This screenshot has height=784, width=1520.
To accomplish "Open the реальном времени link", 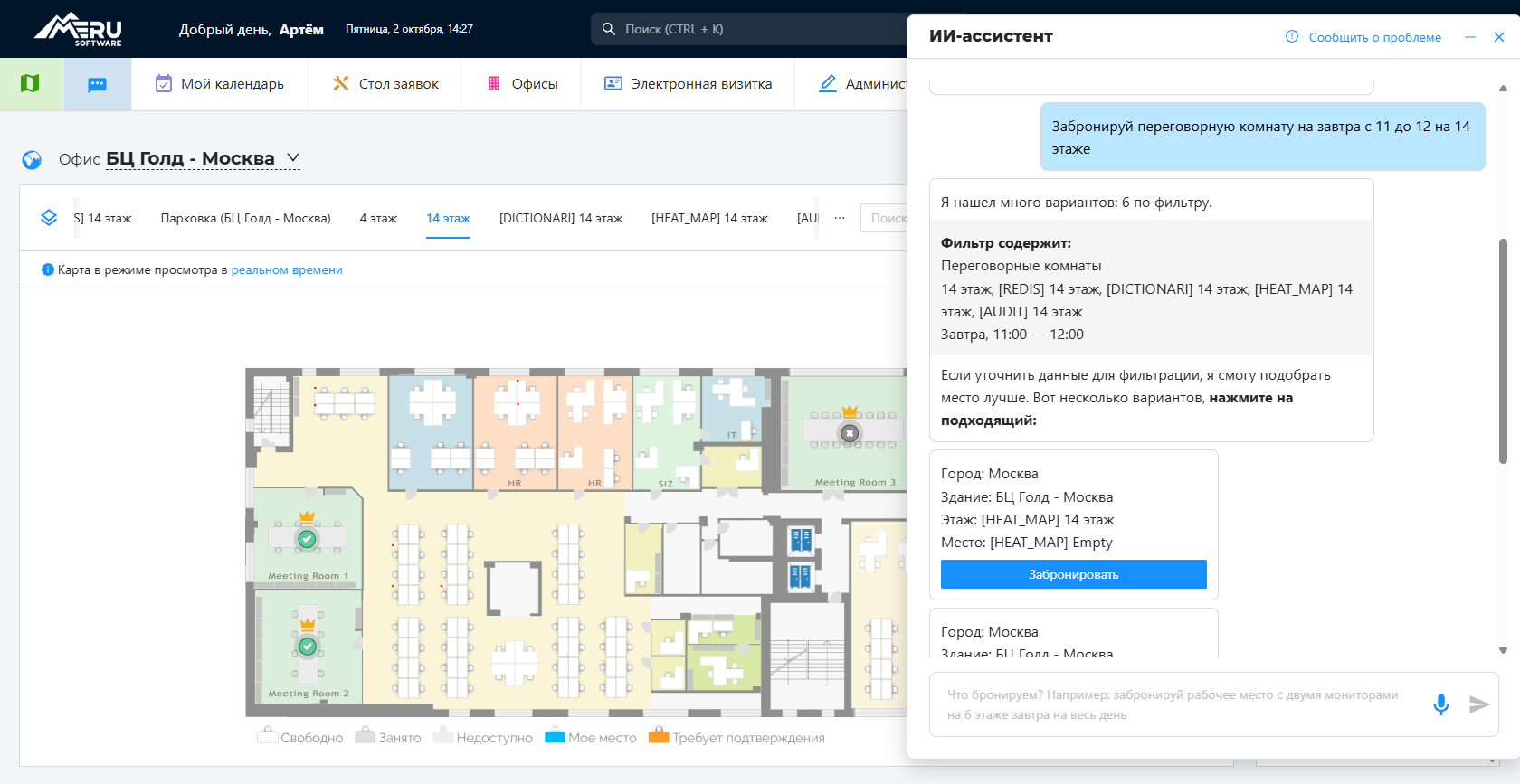I will pyautogui.click(x=287, y=269).
